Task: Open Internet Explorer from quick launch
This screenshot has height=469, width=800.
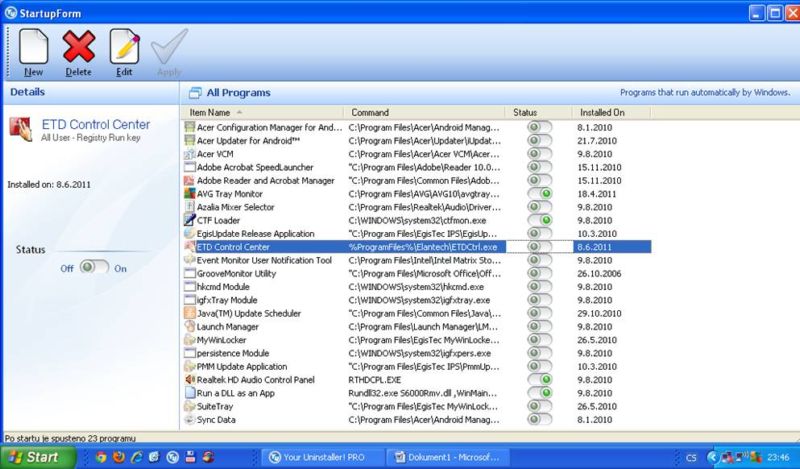Action: (x=137, y=457)
